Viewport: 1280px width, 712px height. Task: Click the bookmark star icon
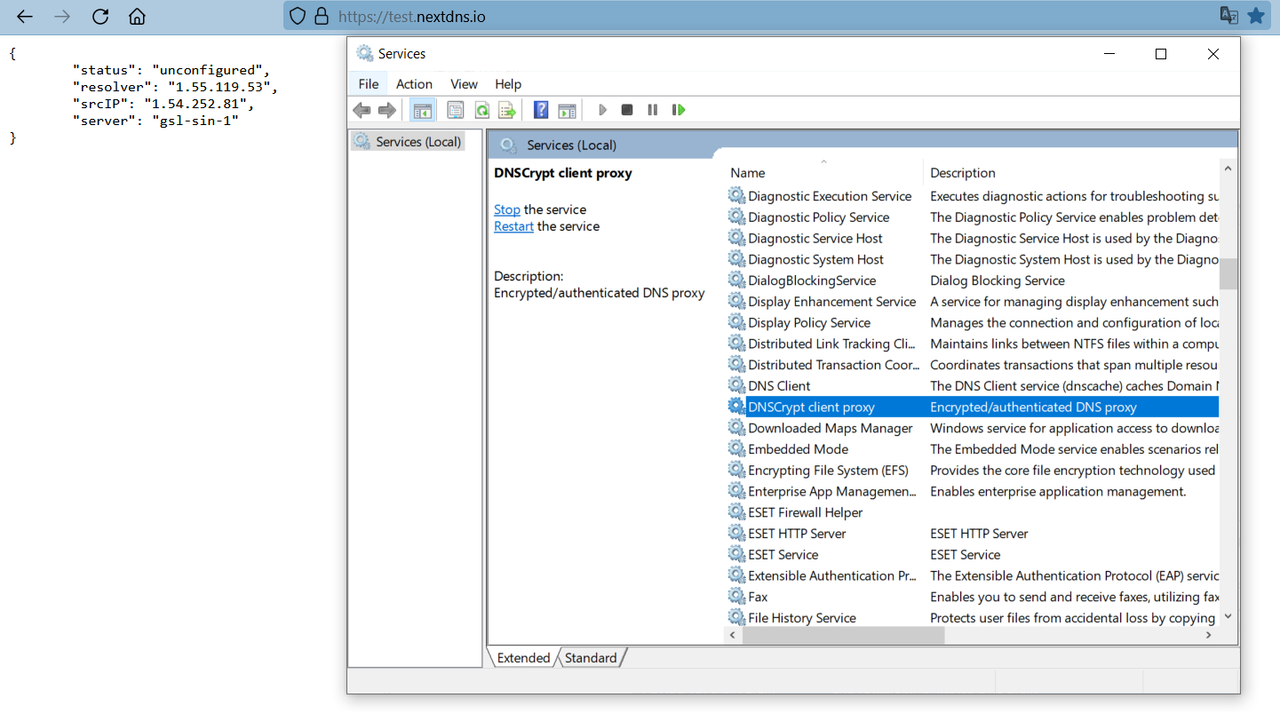pyautogui.click(x=1256, y=16)
